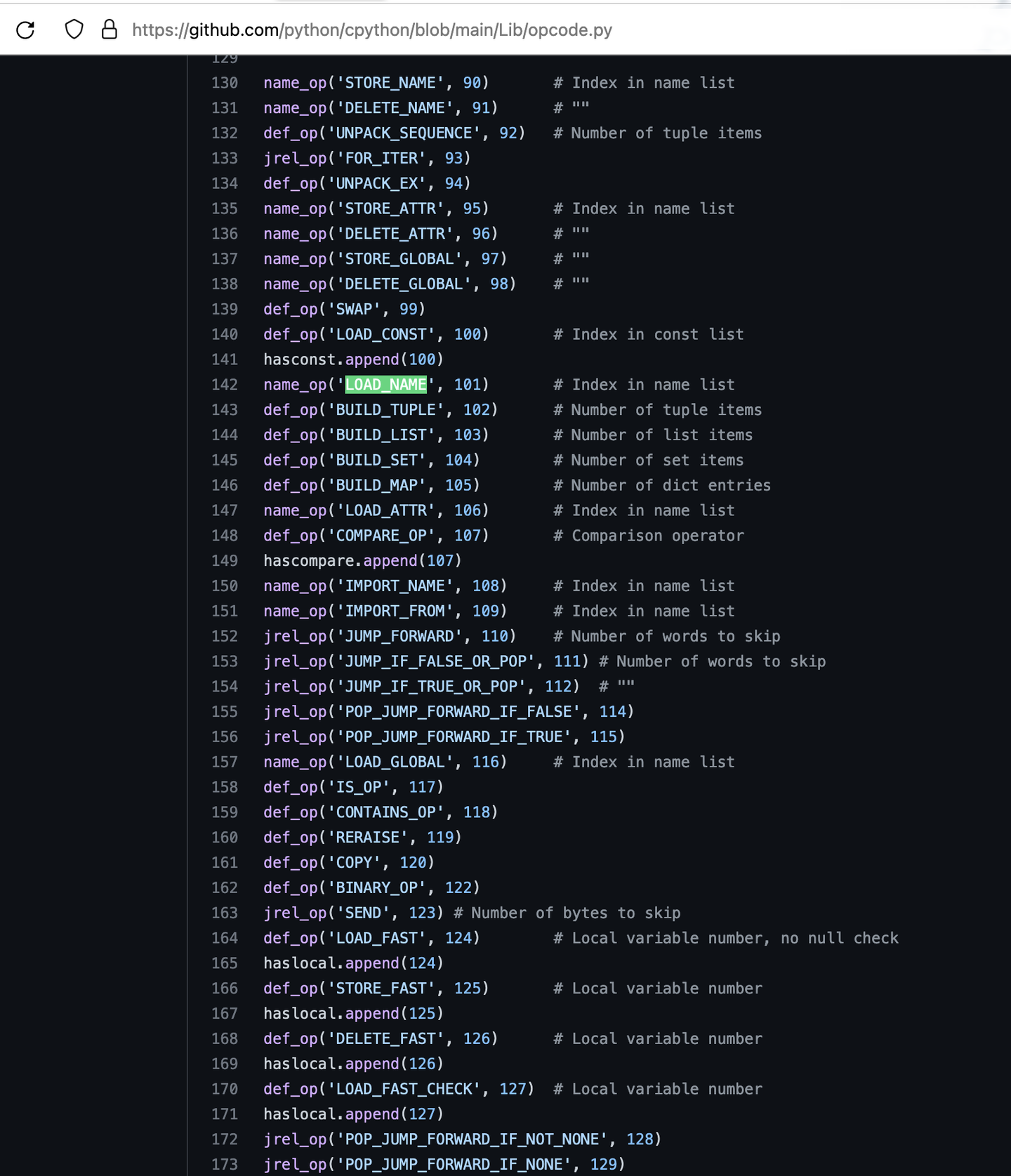Click line number 173
1011x1176 pixels.
(225, 1164)
